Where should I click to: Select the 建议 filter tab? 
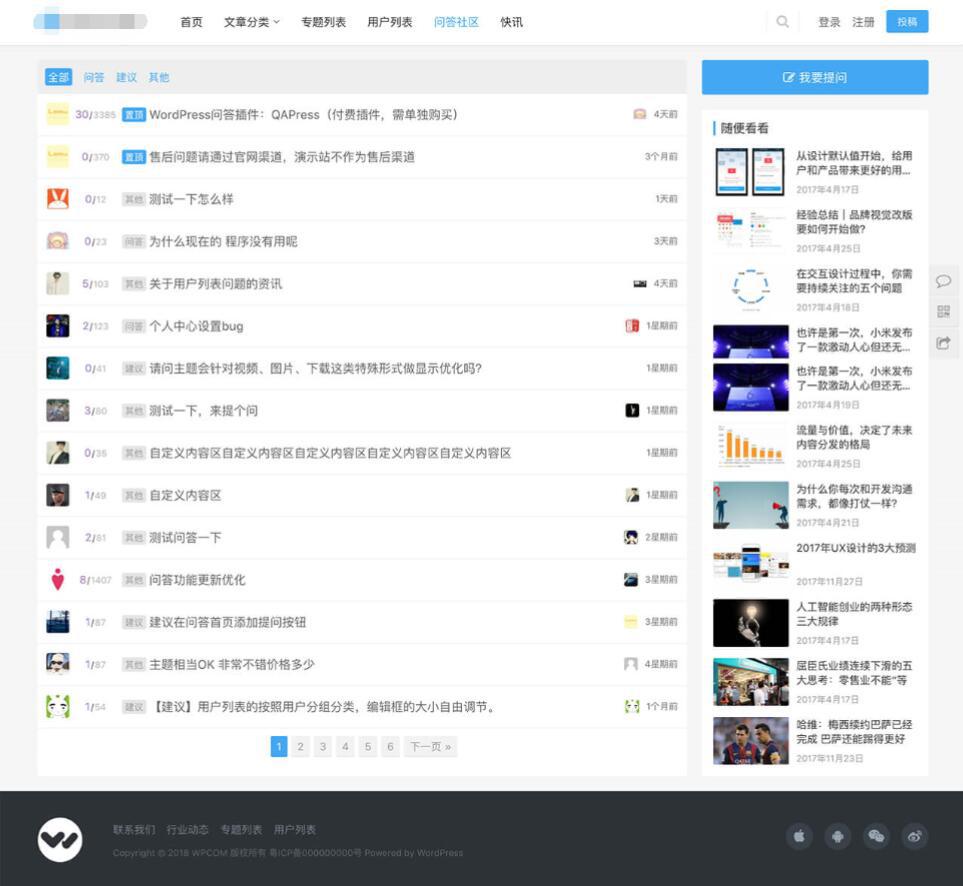tap(126, 77)
